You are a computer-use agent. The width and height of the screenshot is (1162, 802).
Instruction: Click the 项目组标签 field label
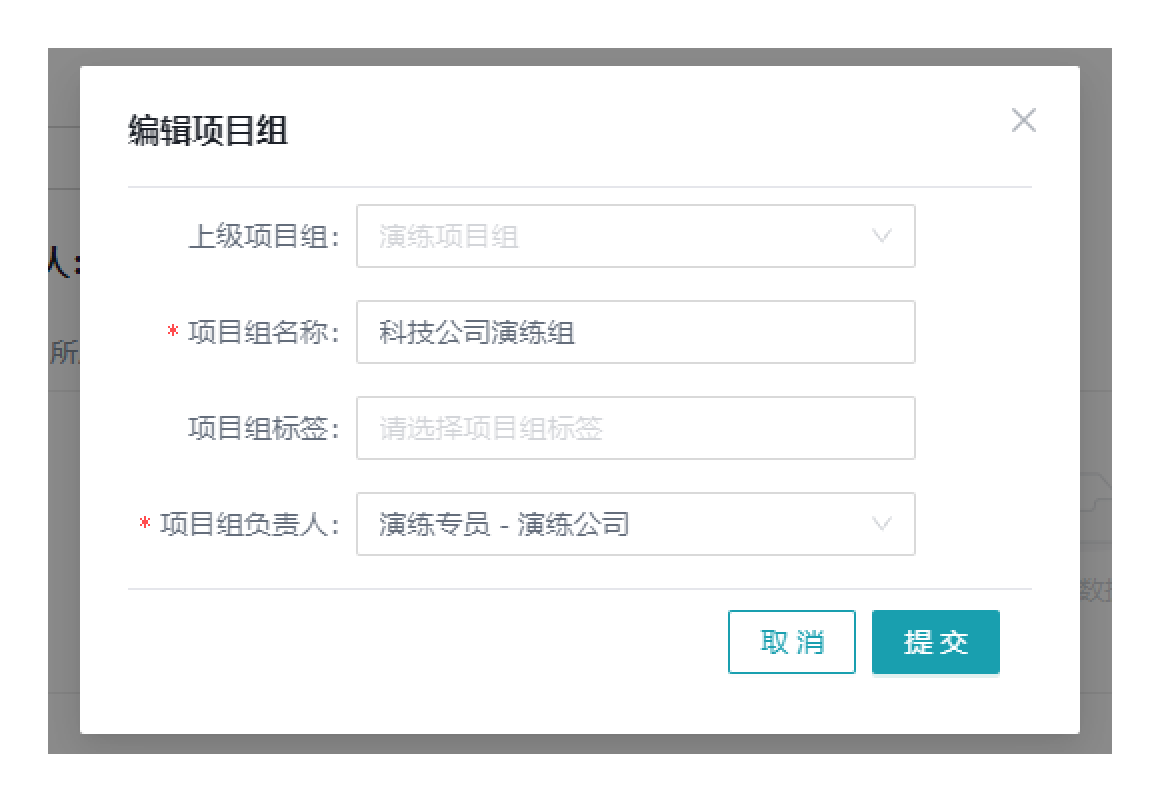pyautogui.click(x=264, y=428)
